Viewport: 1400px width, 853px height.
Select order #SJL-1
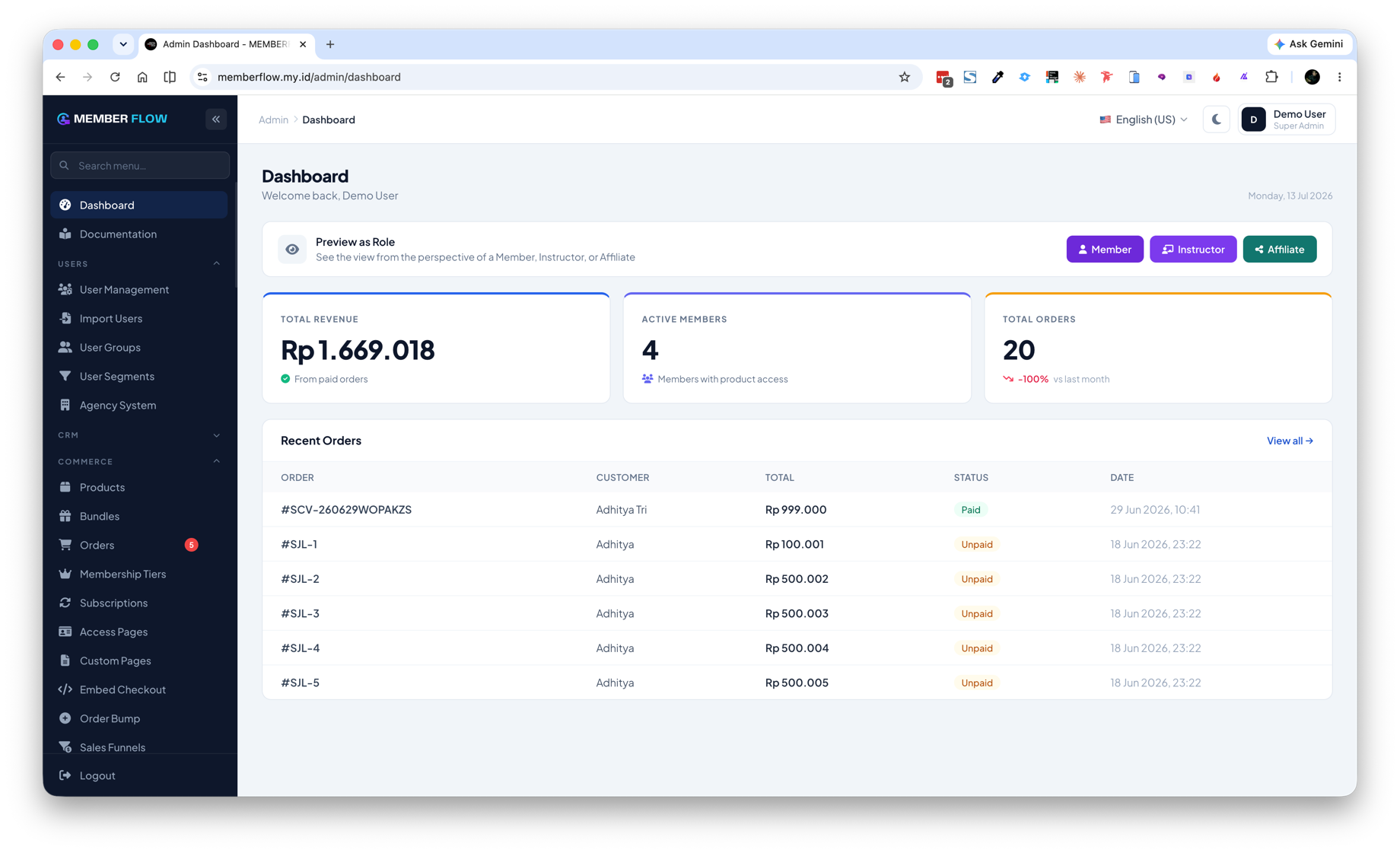point(299,544)
